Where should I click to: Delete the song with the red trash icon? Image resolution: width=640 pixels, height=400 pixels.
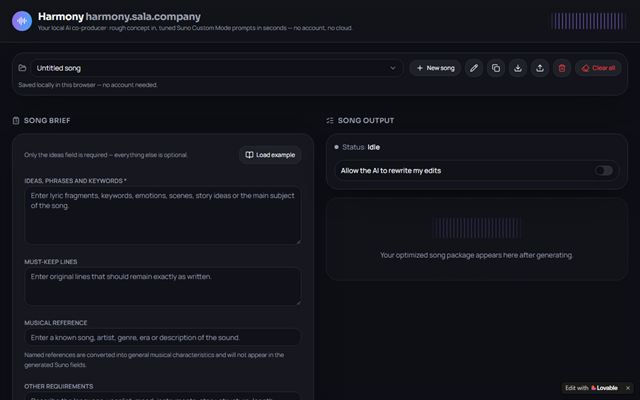[x=562, y=68]
